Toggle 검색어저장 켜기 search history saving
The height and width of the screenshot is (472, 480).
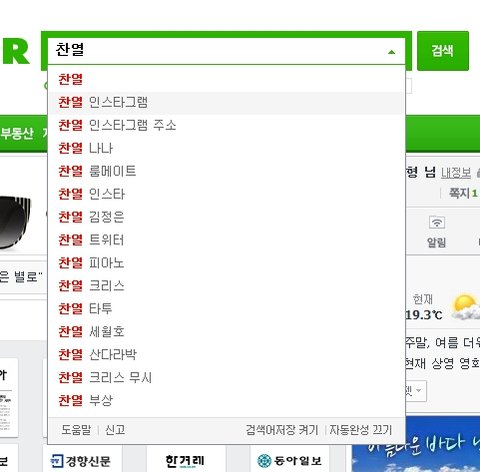click(282, 430)
